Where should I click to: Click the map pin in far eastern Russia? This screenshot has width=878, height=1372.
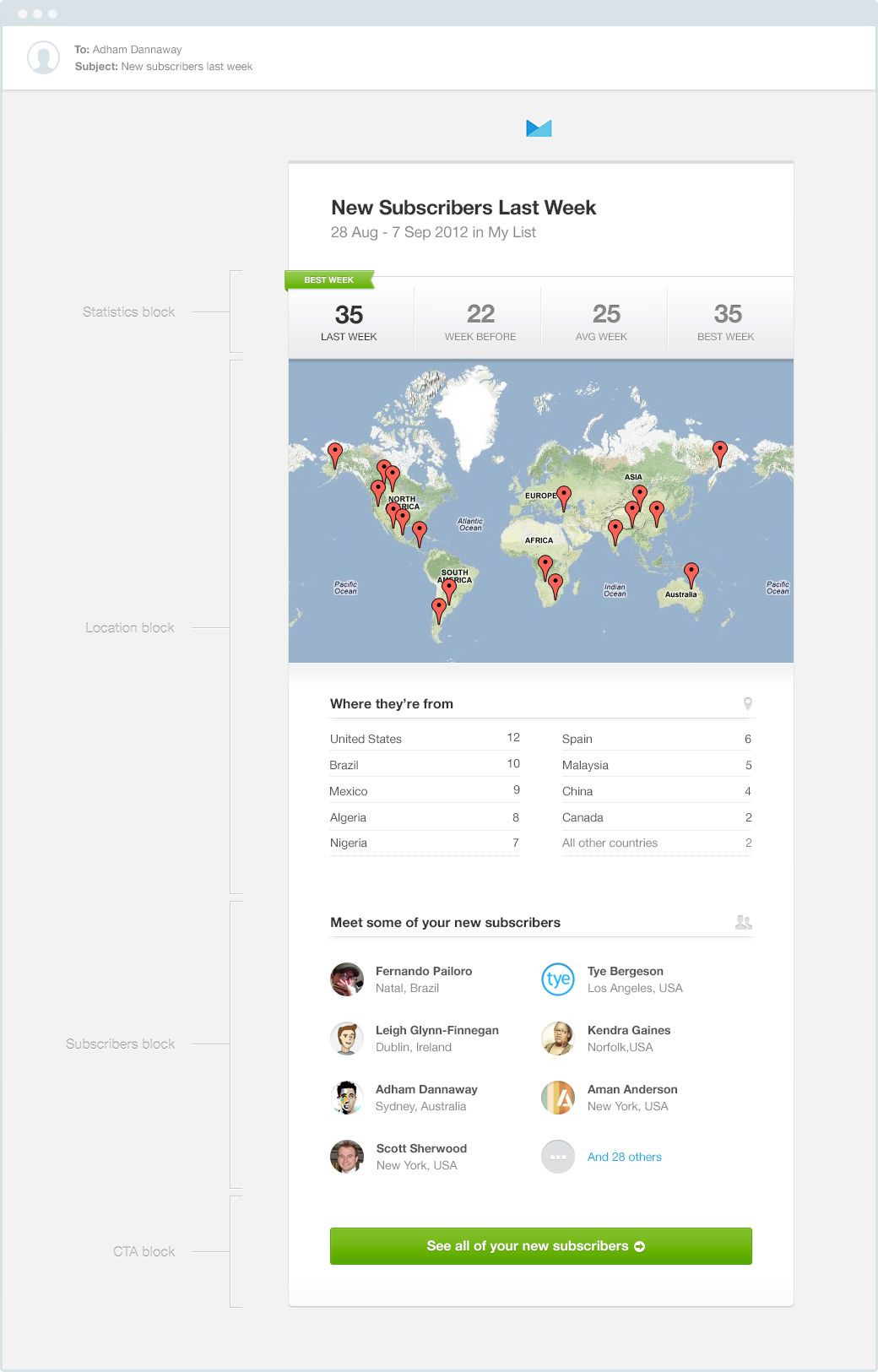[720, 453]
